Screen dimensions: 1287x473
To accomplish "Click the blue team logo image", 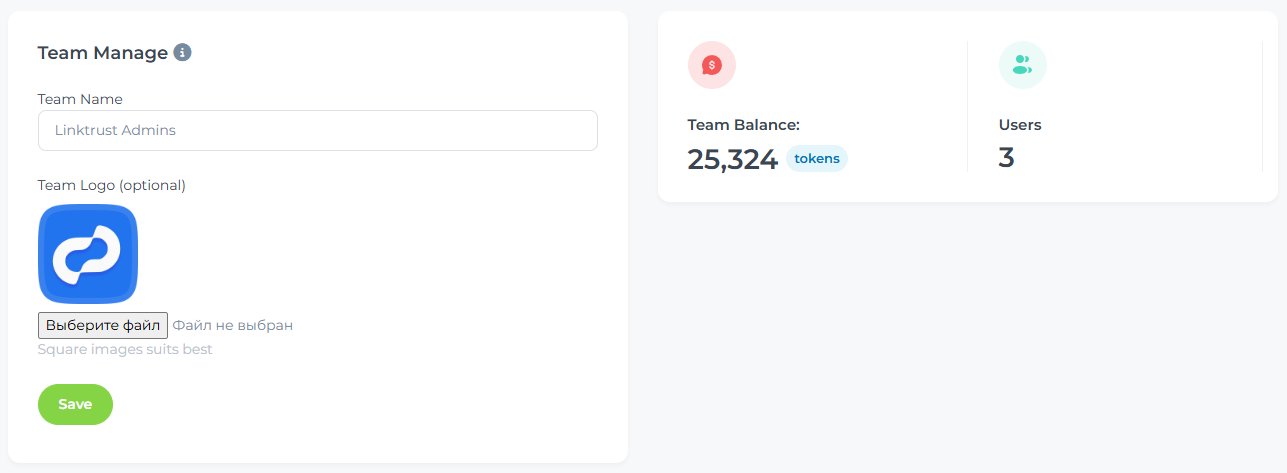I will (88, 254).
